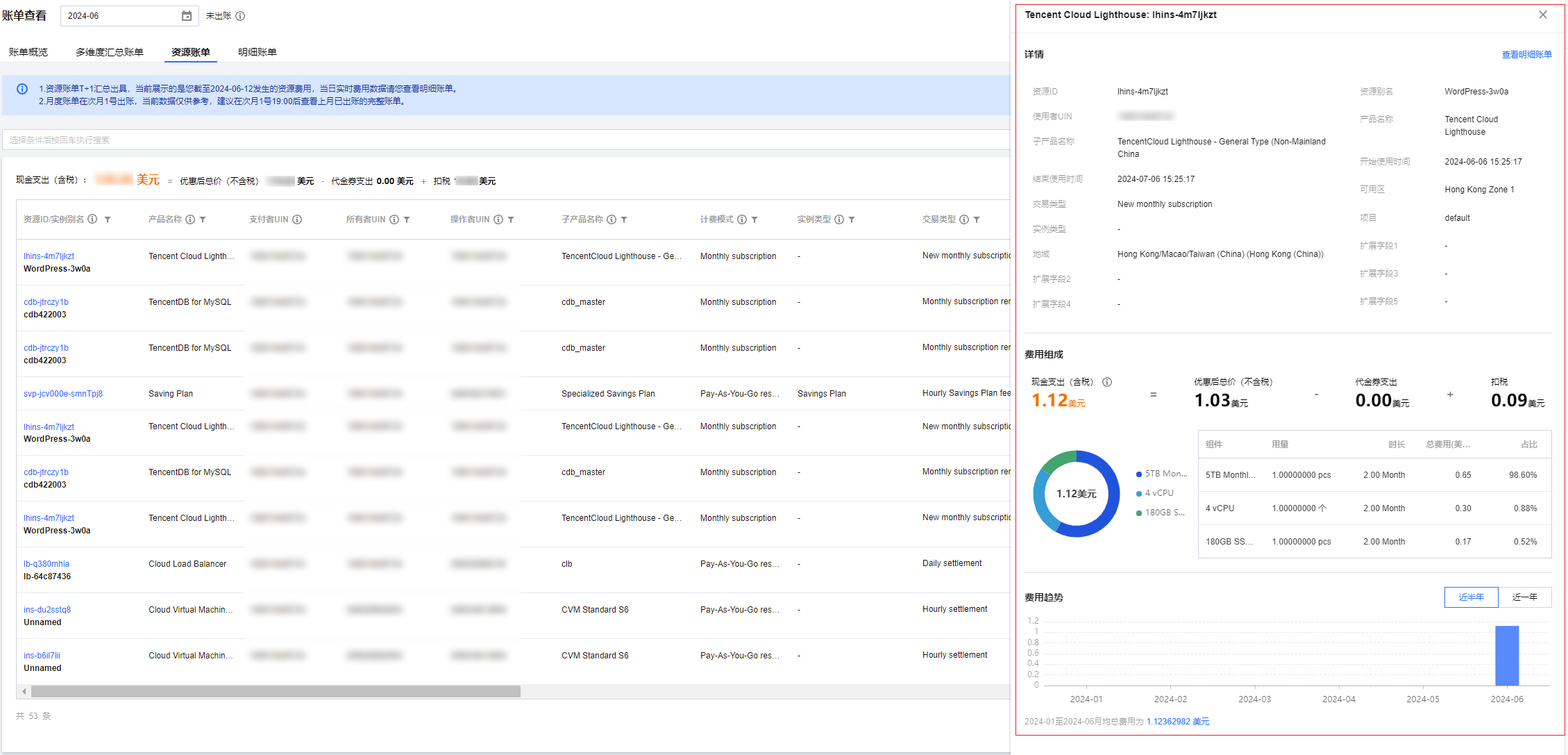Open 查看明细账单 link
This screenshot has width=1568, height=755.
1526,54
